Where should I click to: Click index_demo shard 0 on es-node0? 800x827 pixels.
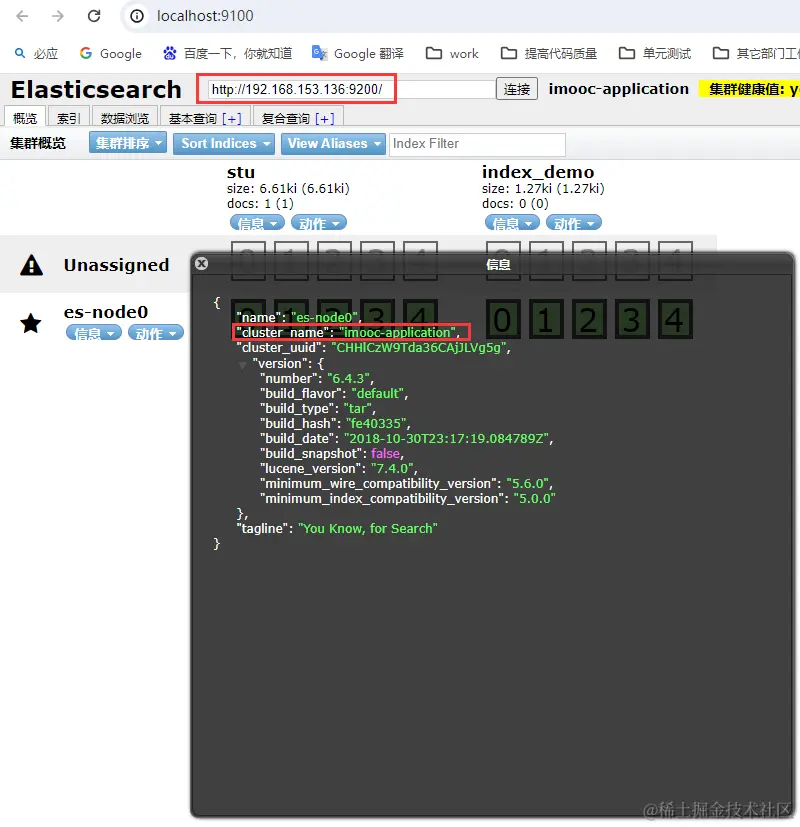tap(503, 319)
